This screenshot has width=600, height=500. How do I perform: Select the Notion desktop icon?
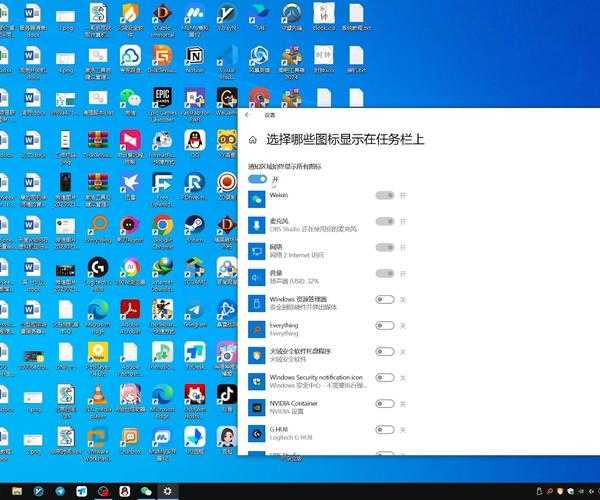point(195,56)
